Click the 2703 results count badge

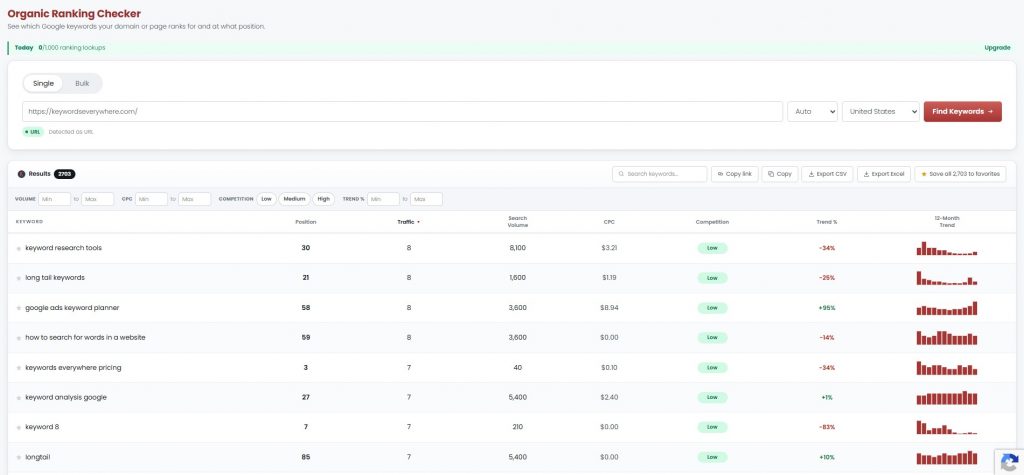click(65, 174)
